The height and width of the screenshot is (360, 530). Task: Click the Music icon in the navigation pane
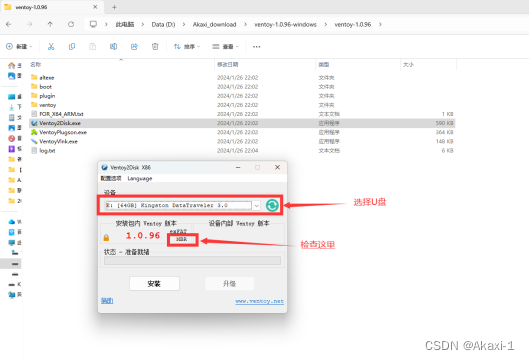11,138
